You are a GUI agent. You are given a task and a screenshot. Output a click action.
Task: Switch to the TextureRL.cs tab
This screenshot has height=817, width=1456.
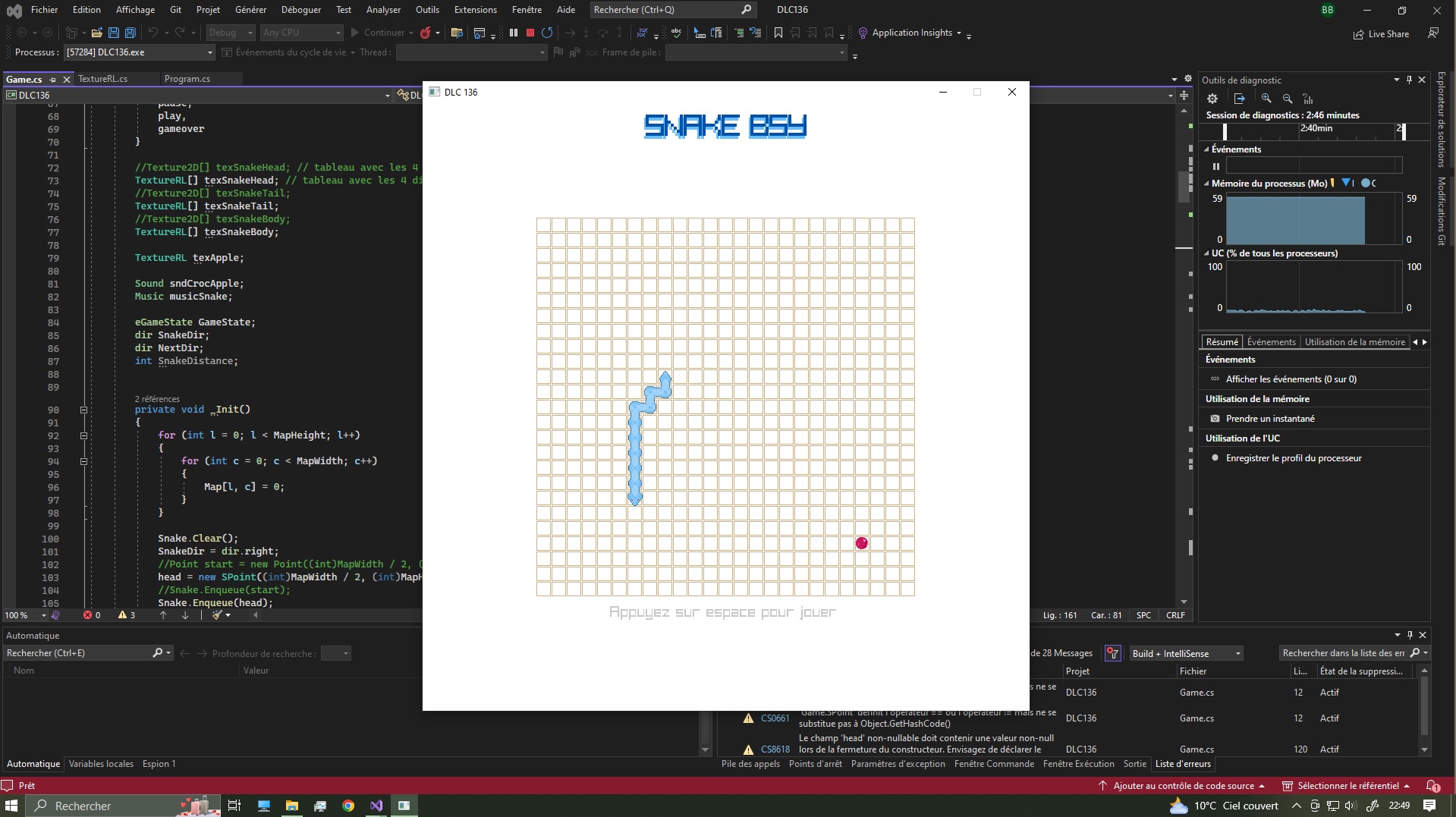point(102,79)
